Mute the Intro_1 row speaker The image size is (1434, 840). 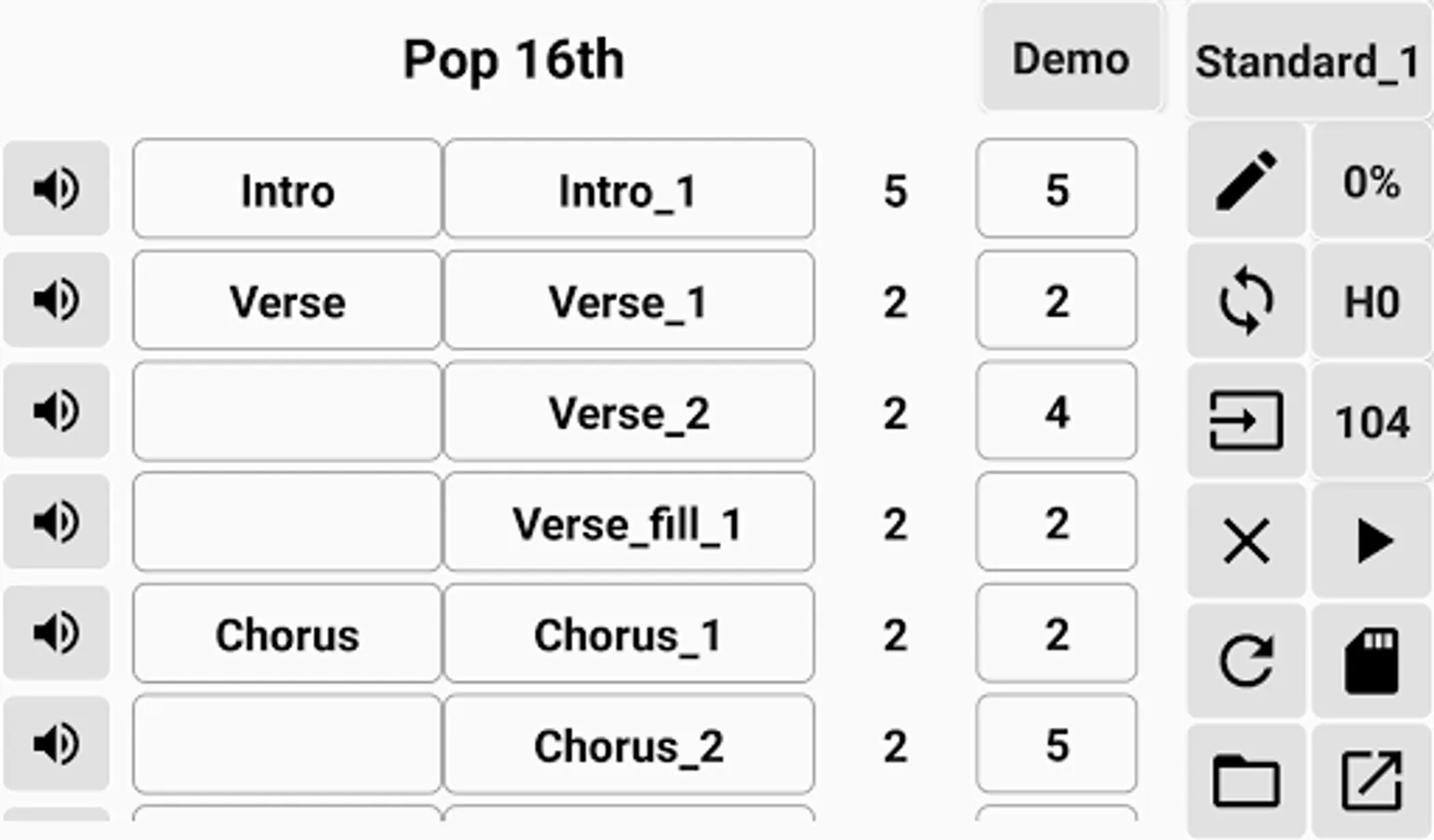(56, 189)
